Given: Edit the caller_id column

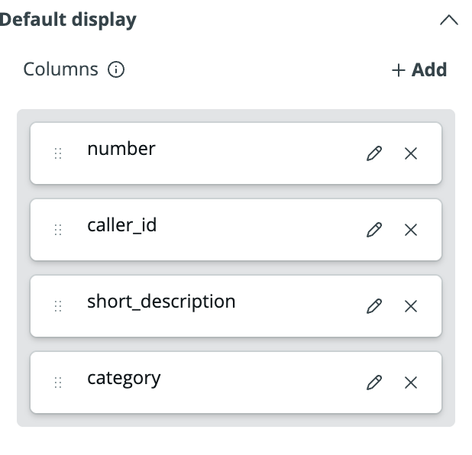Looking at the screenshot, I should [x=374, y=230].
